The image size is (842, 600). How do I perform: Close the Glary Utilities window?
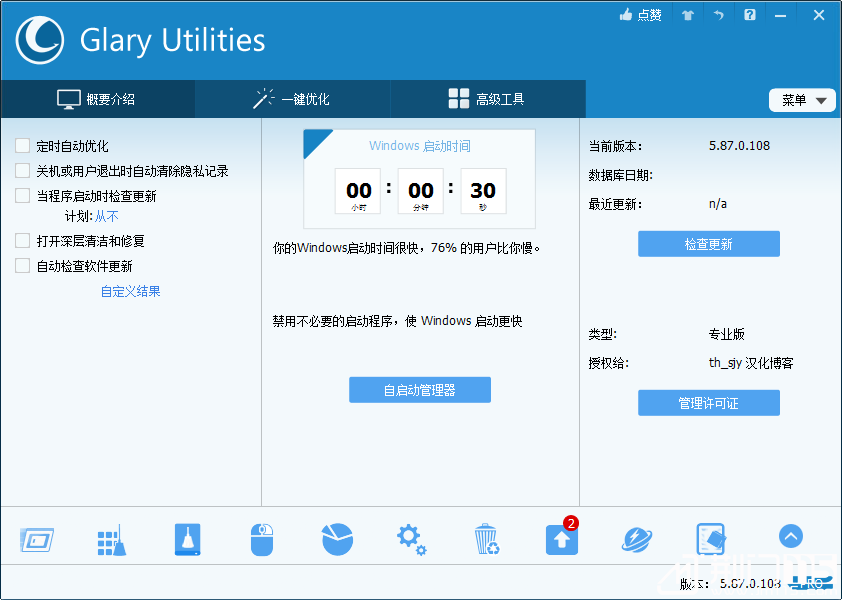[x=818, y=15]
